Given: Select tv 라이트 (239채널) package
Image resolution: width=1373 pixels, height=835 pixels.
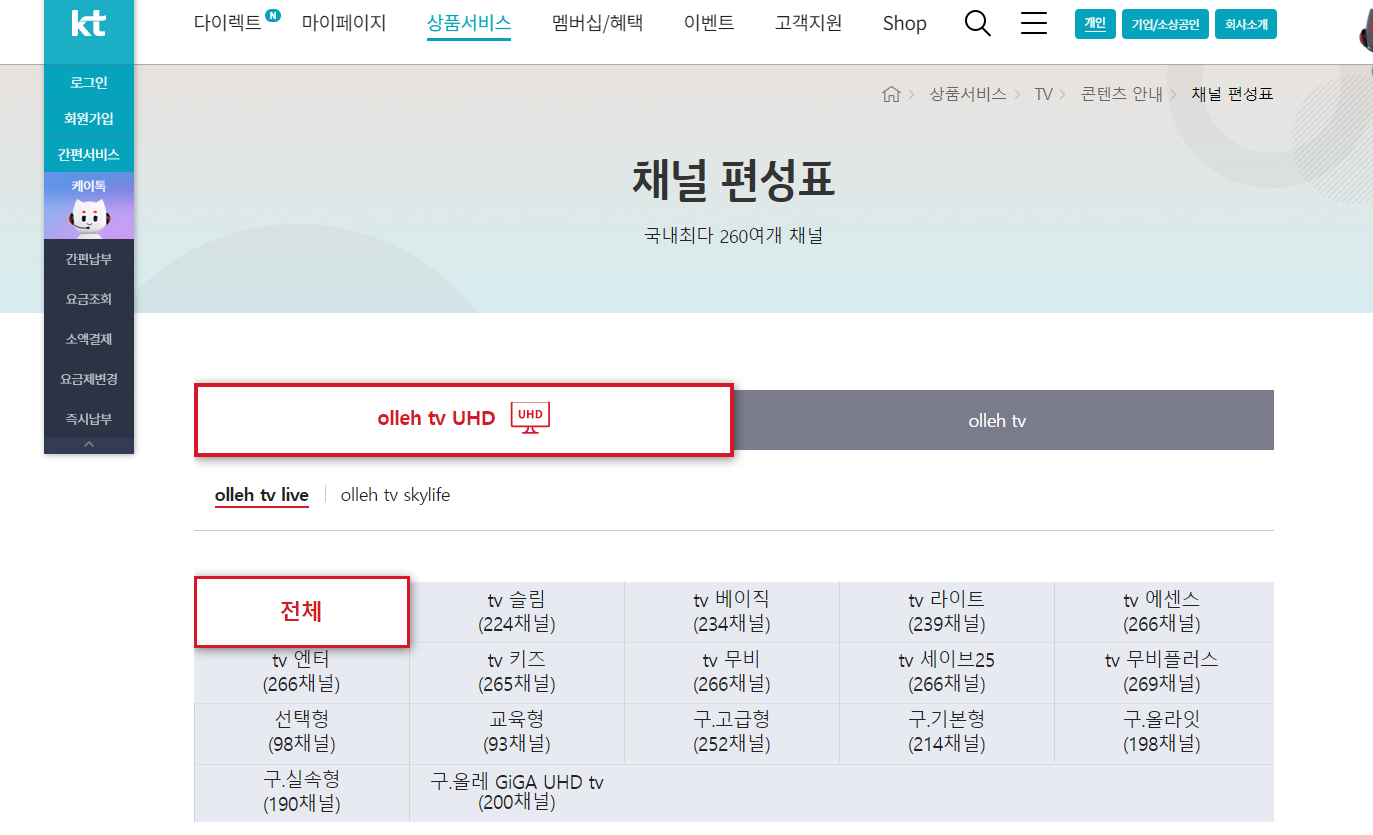Looking at the screenshot, I should click(947, 612).
